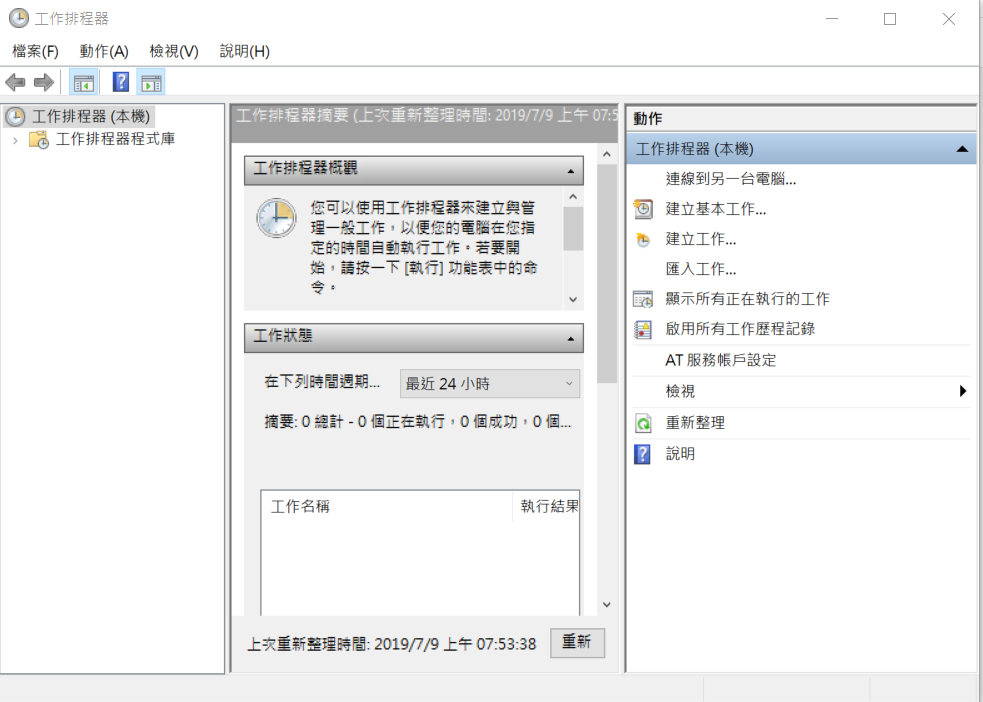
Task: Click 啟用所有工作歷程記錄 action
Action: click(x=740, y=329)
